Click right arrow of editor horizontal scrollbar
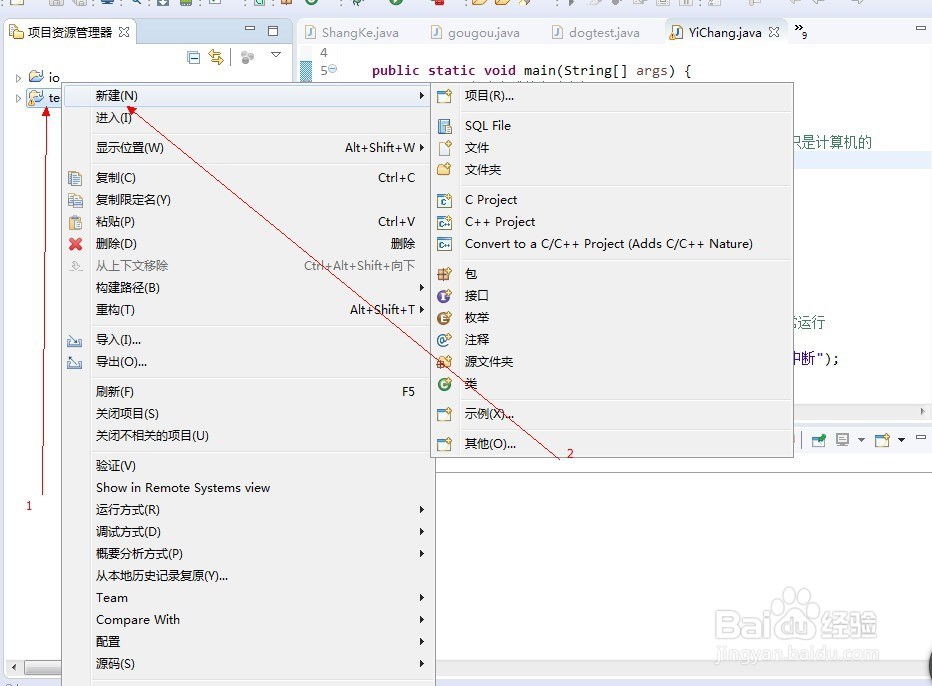Viewport: 932px width, 686px height. [922, 411]
